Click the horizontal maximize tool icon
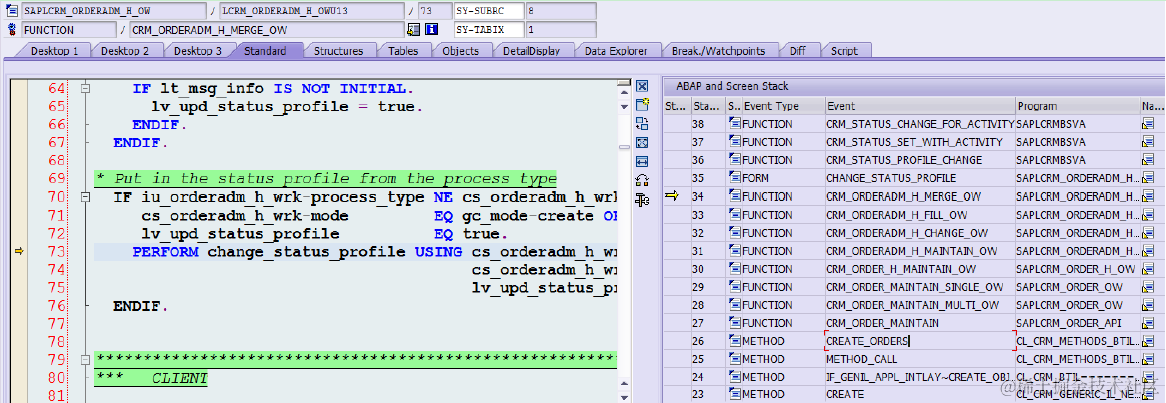 pos(642,161)
